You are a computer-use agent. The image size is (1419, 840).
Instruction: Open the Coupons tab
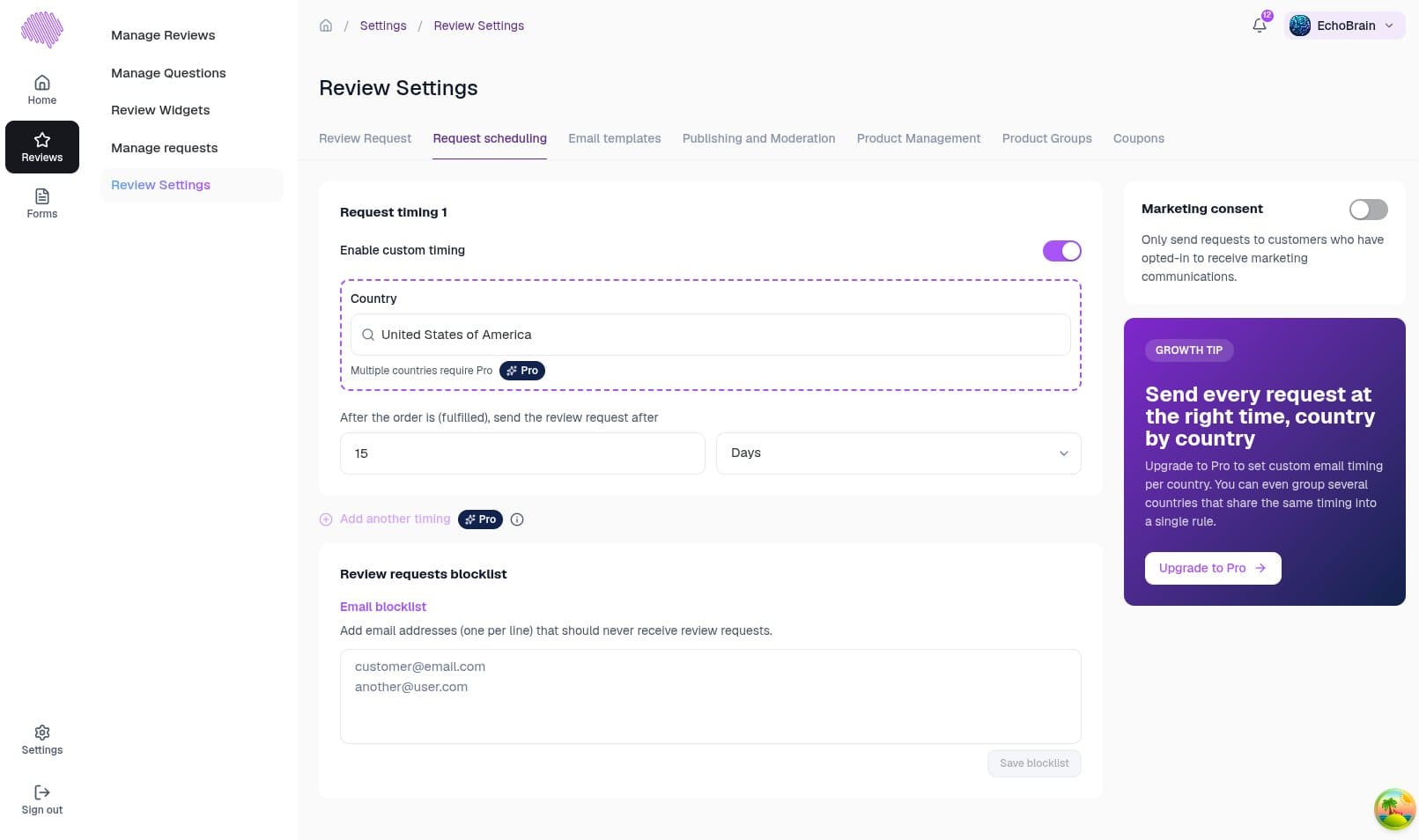pos(1138,138)
